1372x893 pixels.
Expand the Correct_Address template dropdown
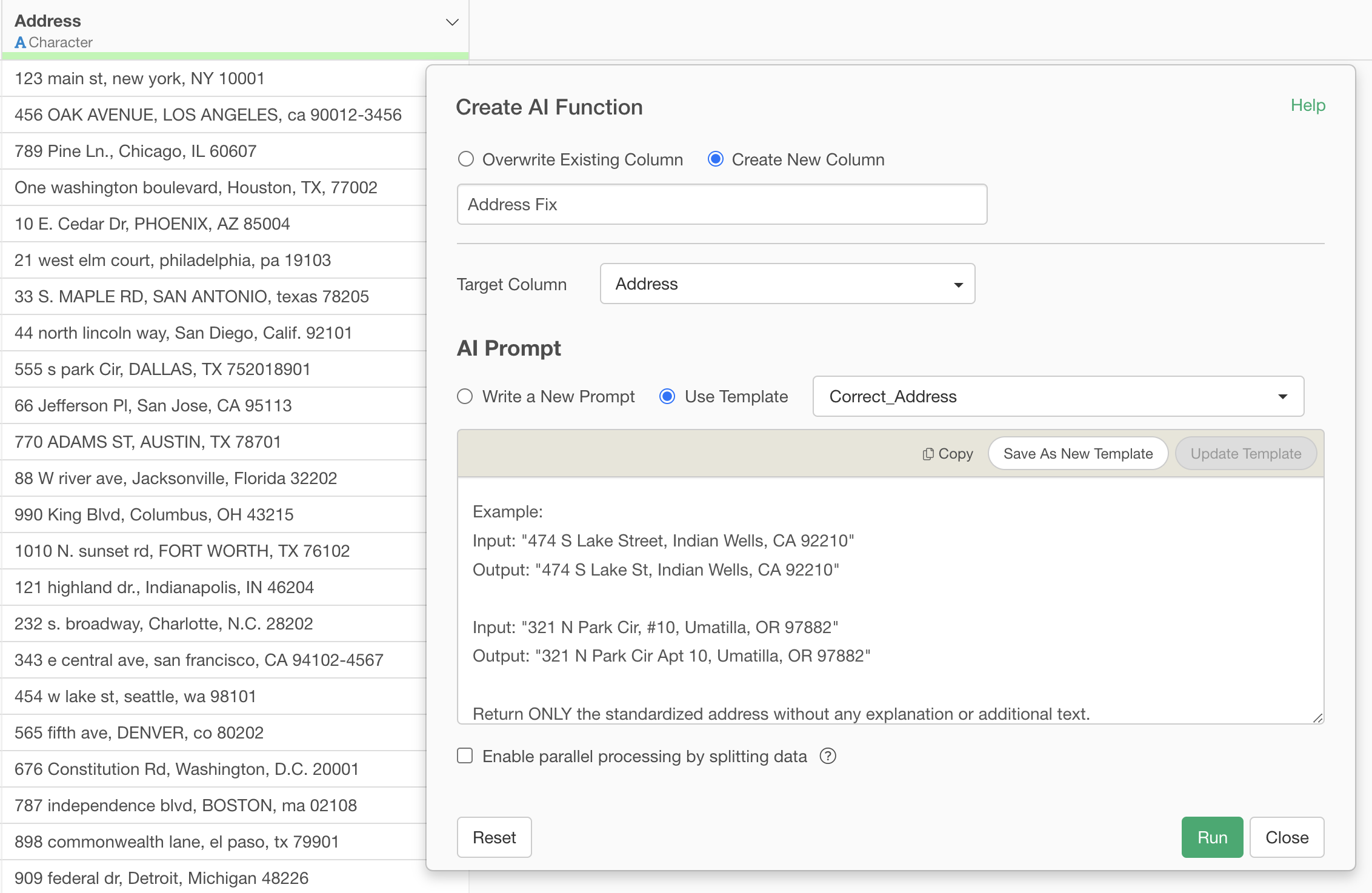coord(1057,396)
